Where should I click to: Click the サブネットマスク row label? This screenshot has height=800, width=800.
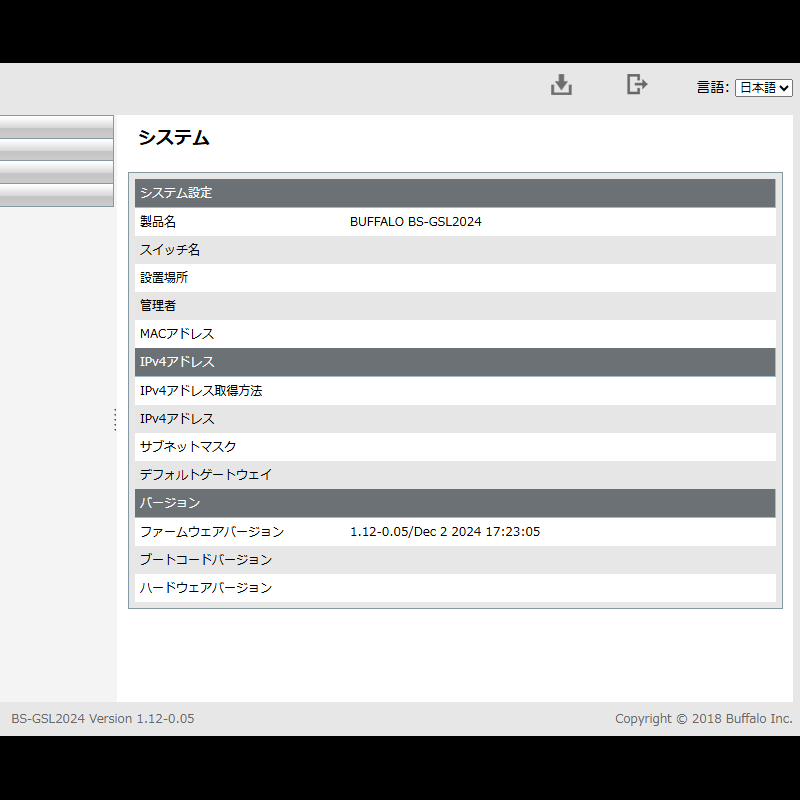[188, 447]
